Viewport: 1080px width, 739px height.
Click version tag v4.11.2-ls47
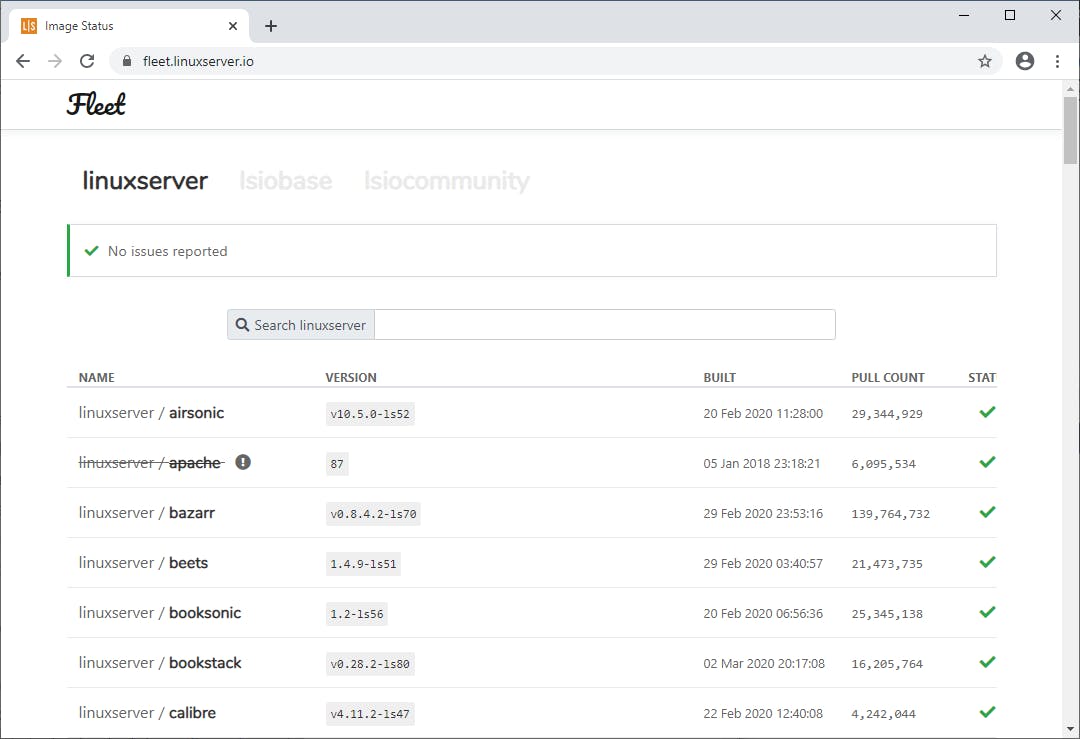point(370,714)
